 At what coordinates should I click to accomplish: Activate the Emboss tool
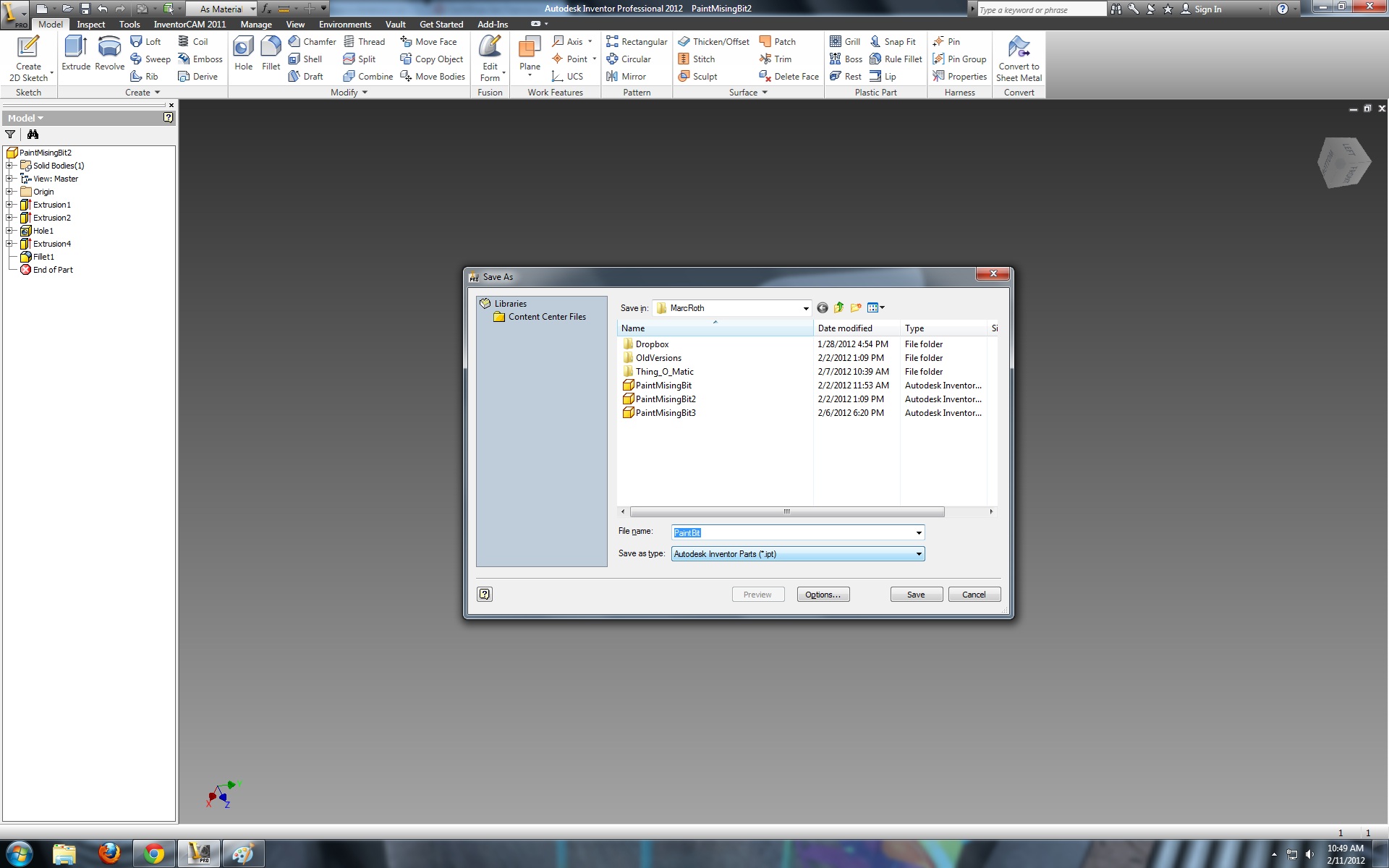tap(200, 59)
